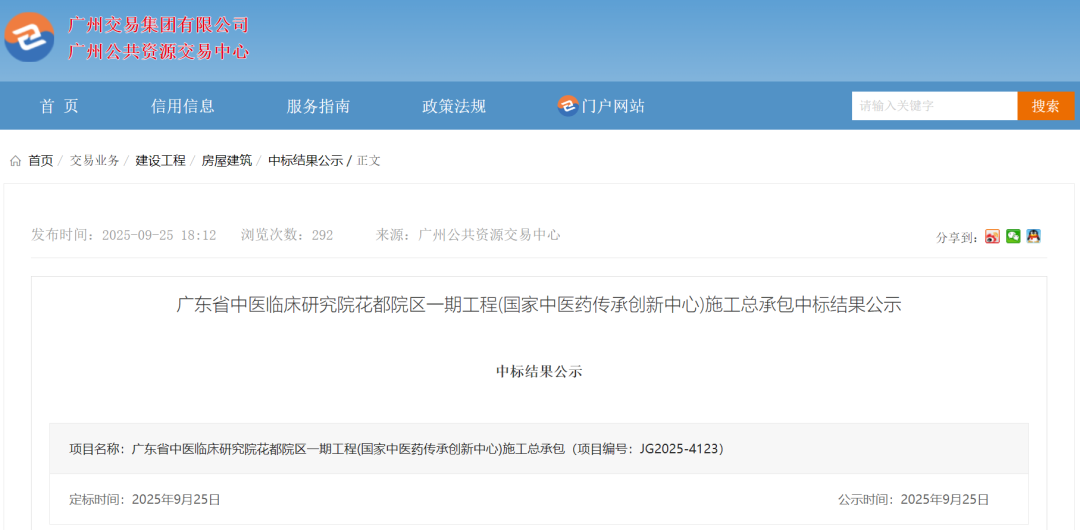Click the 广州公共资源交易中心 header title
This screenshot has width=1080, height=530.
pyautogui.click(x=158, y=52)
